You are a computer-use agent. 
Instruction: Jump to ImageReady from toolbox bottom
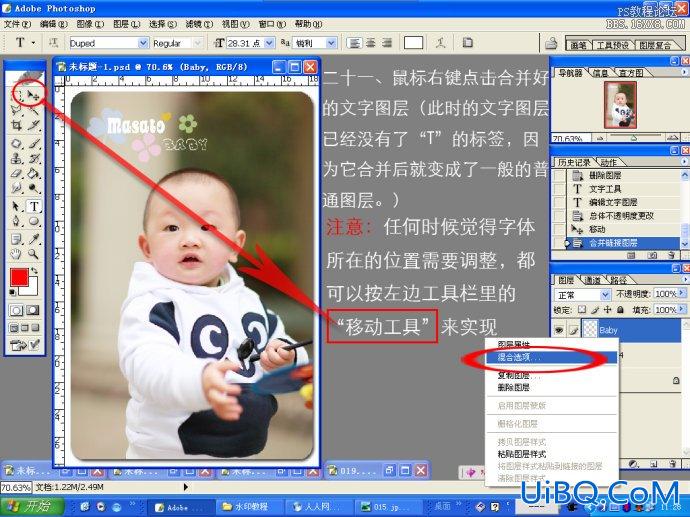pyautogui.click(x=25, y=345)
